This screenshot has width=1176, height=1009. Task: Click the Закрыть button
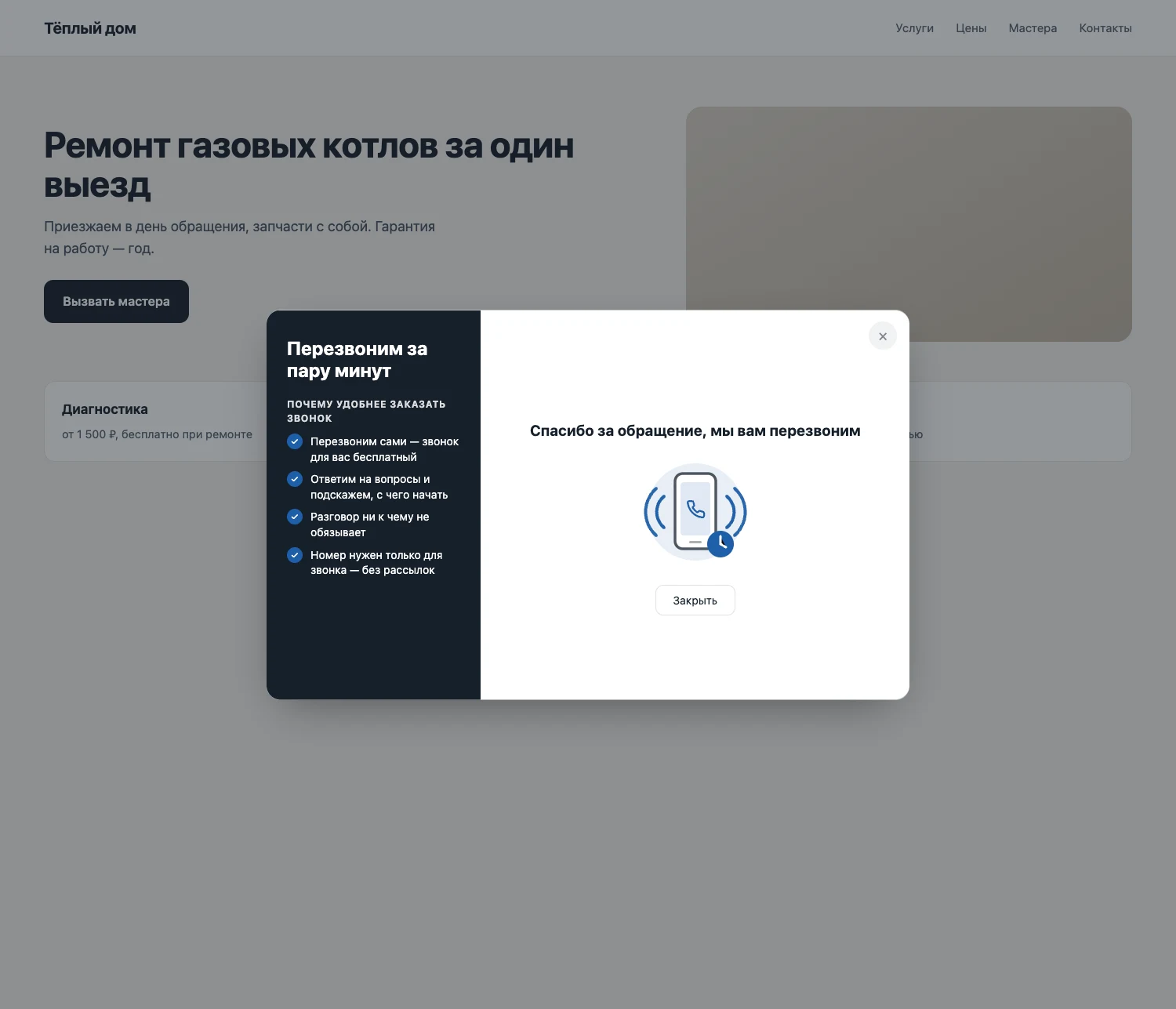695,601
